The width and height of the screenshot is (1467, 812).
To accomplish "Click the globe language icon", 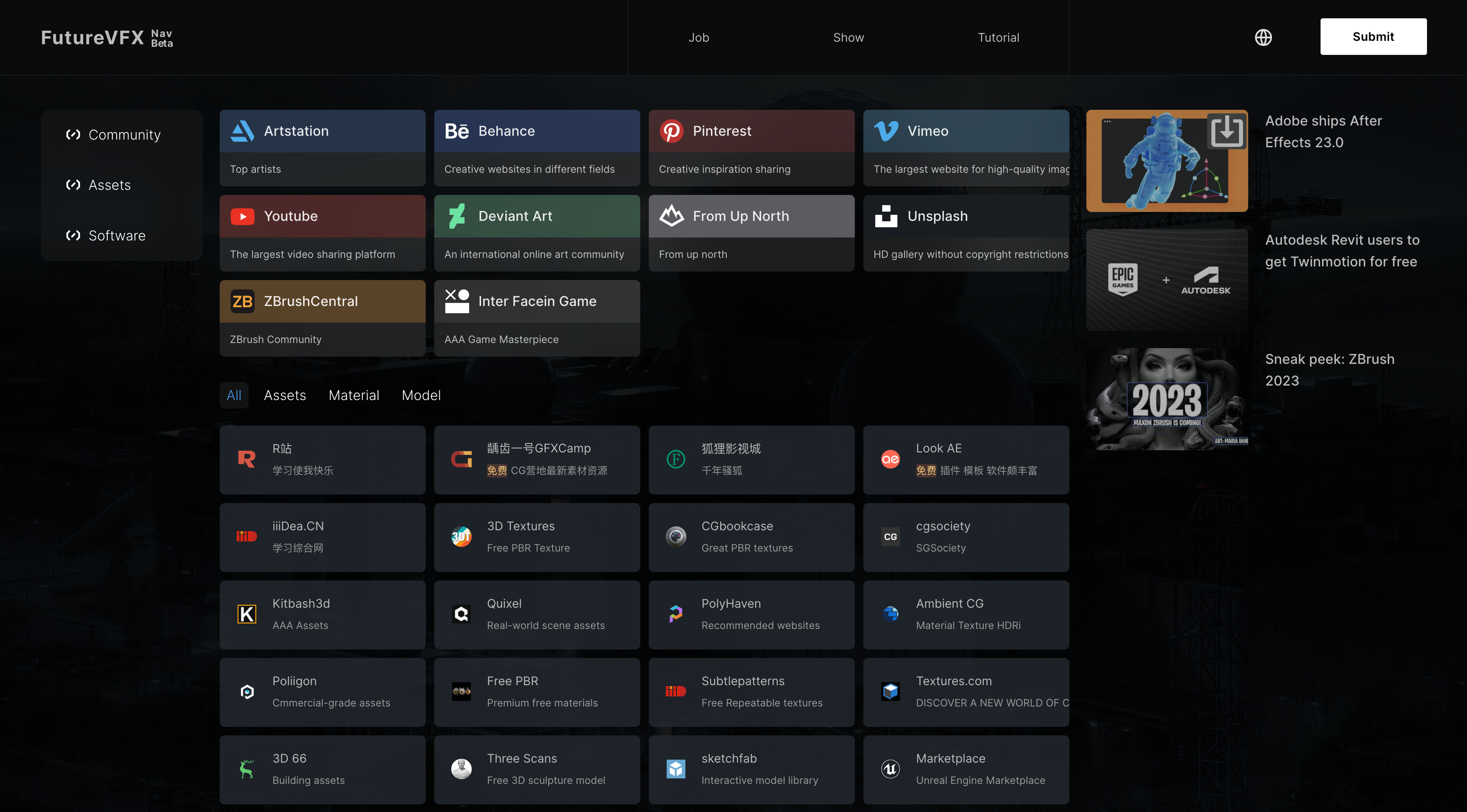I will [1263, 37].
